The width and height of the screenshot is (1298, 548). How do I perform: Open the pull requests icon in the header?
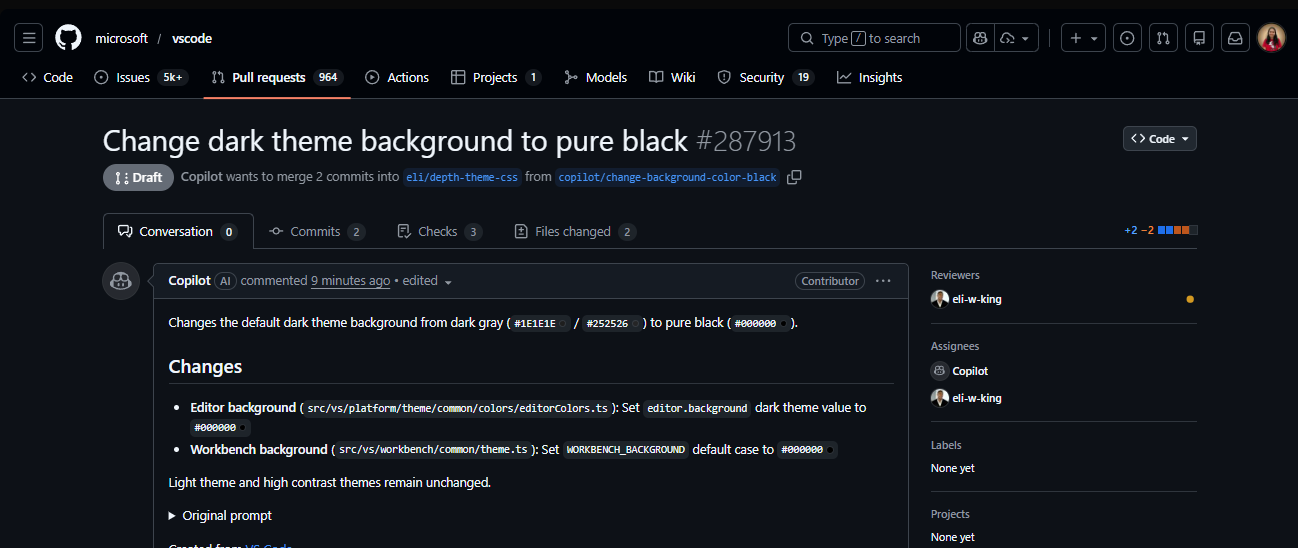(x=1163, y=38)
